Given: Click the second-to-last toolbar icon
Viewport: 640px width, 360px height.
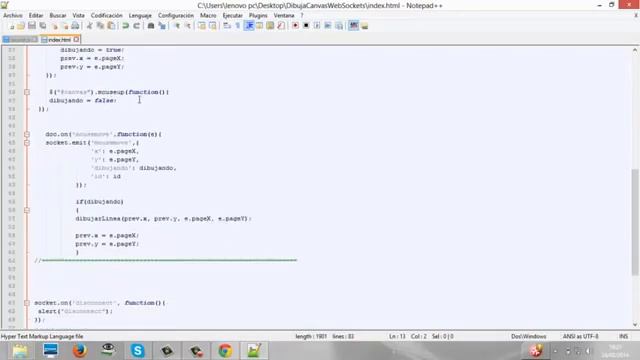Looking at the screenshot, I should coord(353,26).
